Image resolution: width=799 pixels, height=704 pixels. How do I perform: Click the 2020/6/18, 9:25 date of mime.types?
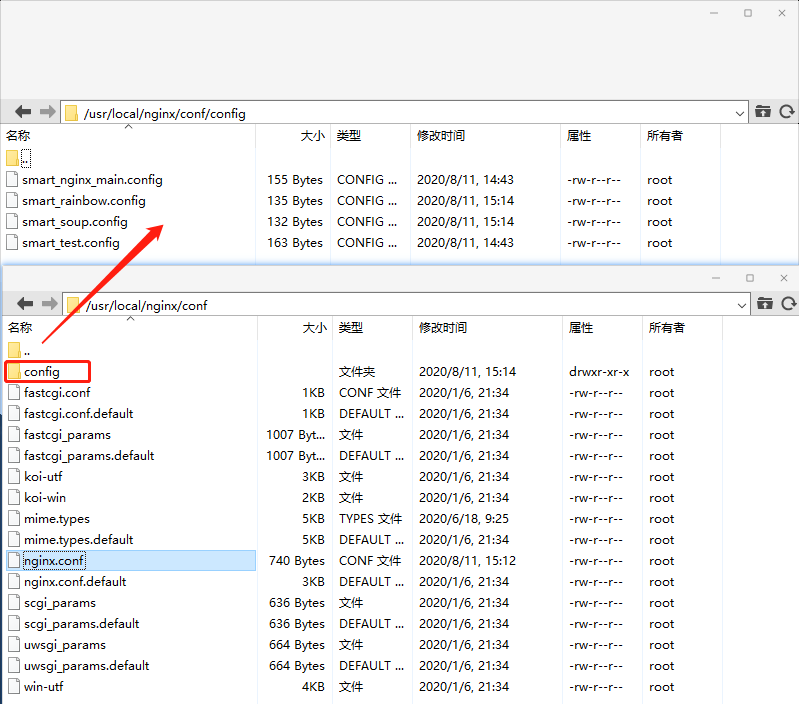(x=464, y=519)
